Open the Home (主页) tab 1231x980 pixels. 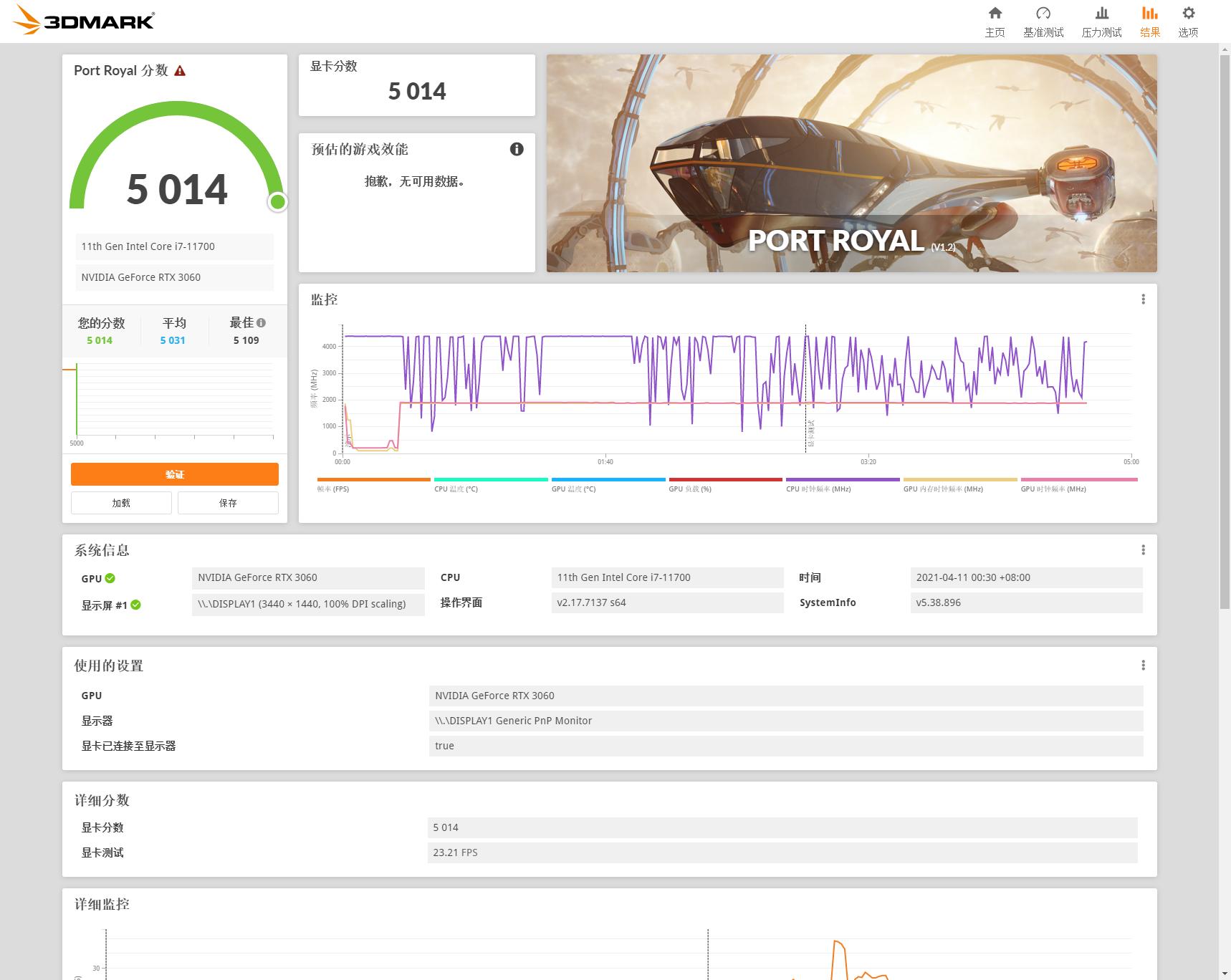pos(995,21)
